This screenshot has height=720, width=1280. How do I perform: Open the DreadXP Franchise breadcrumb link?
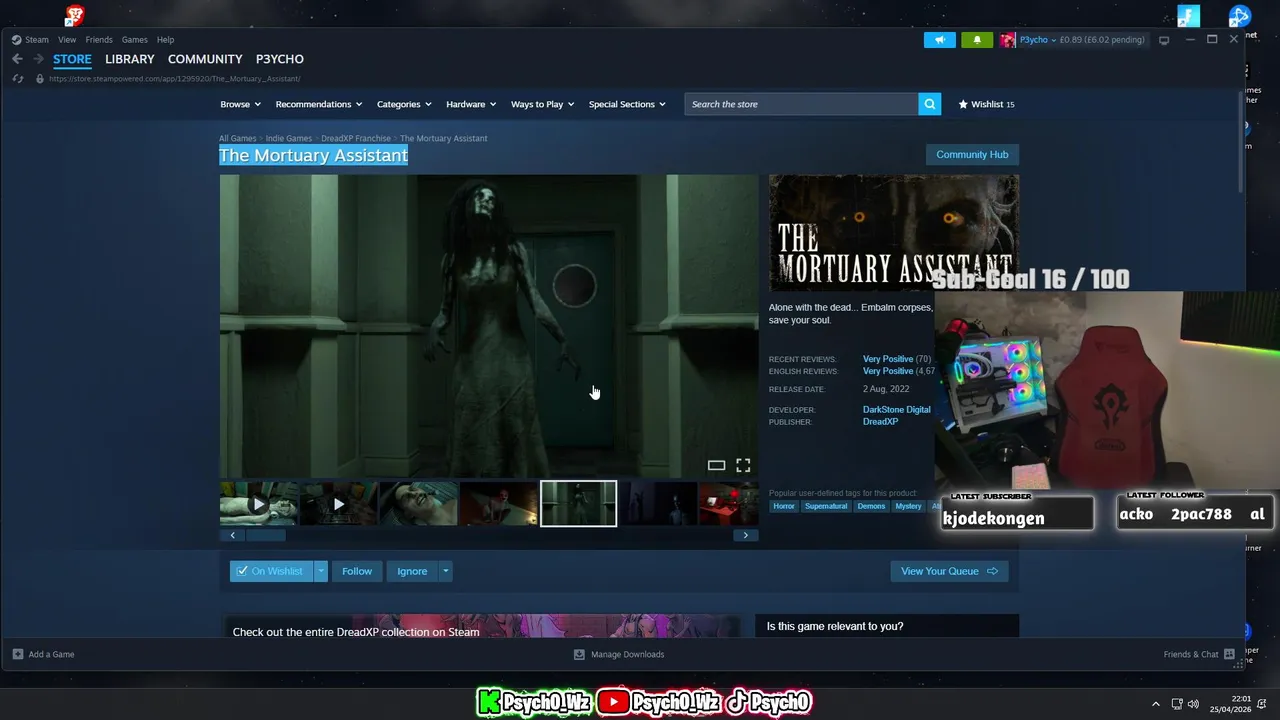point(356,138)
